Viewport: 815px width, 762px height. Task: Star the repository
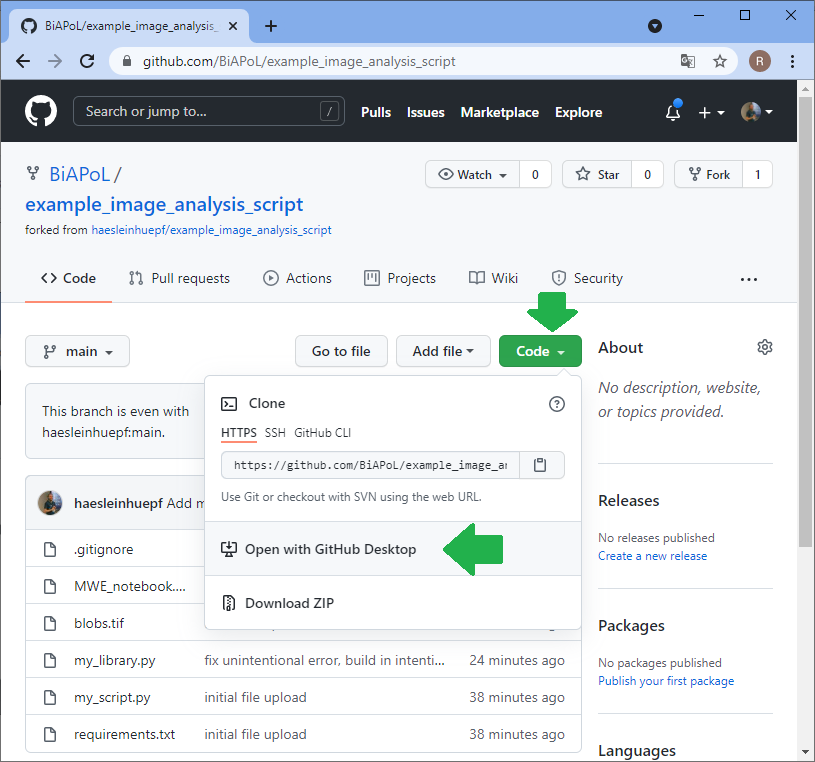click(x=598, y=174)
